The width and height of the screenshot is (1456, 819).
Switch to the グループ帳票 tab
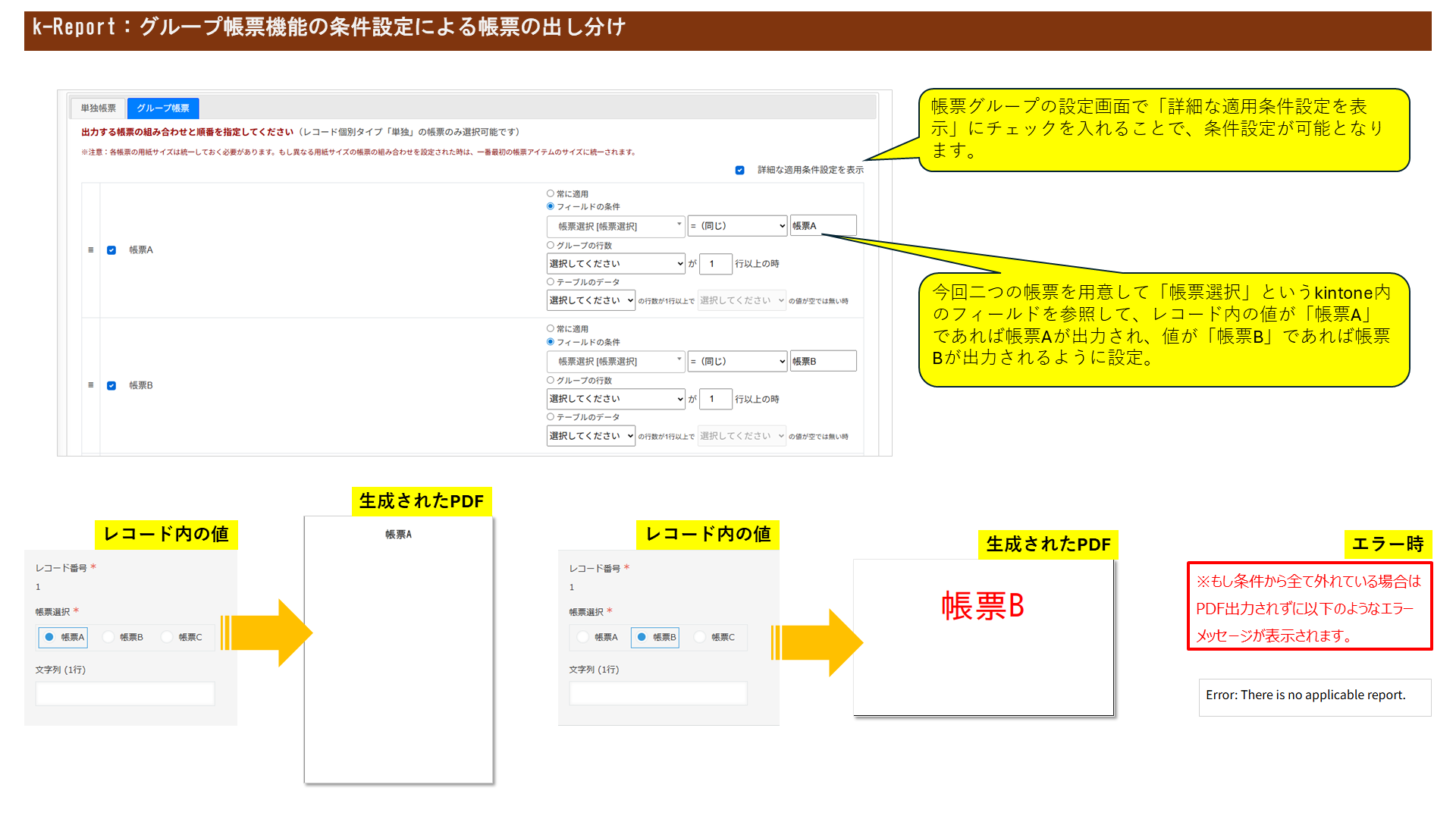[163, 108]
